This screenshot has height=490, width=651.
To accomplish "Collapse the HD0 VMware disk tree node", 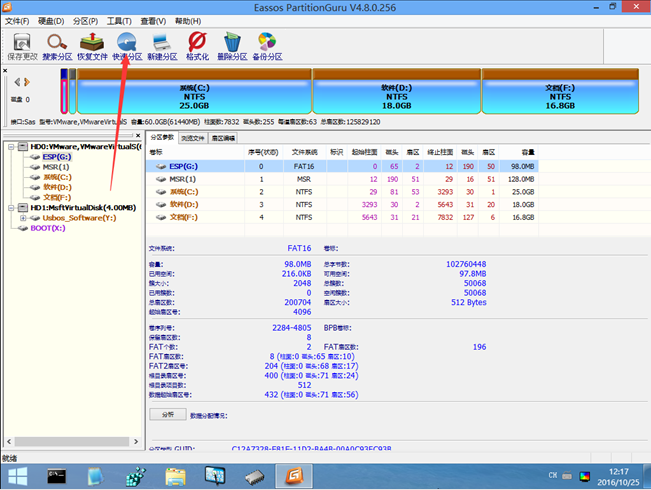I will click(x=11, y=147).
